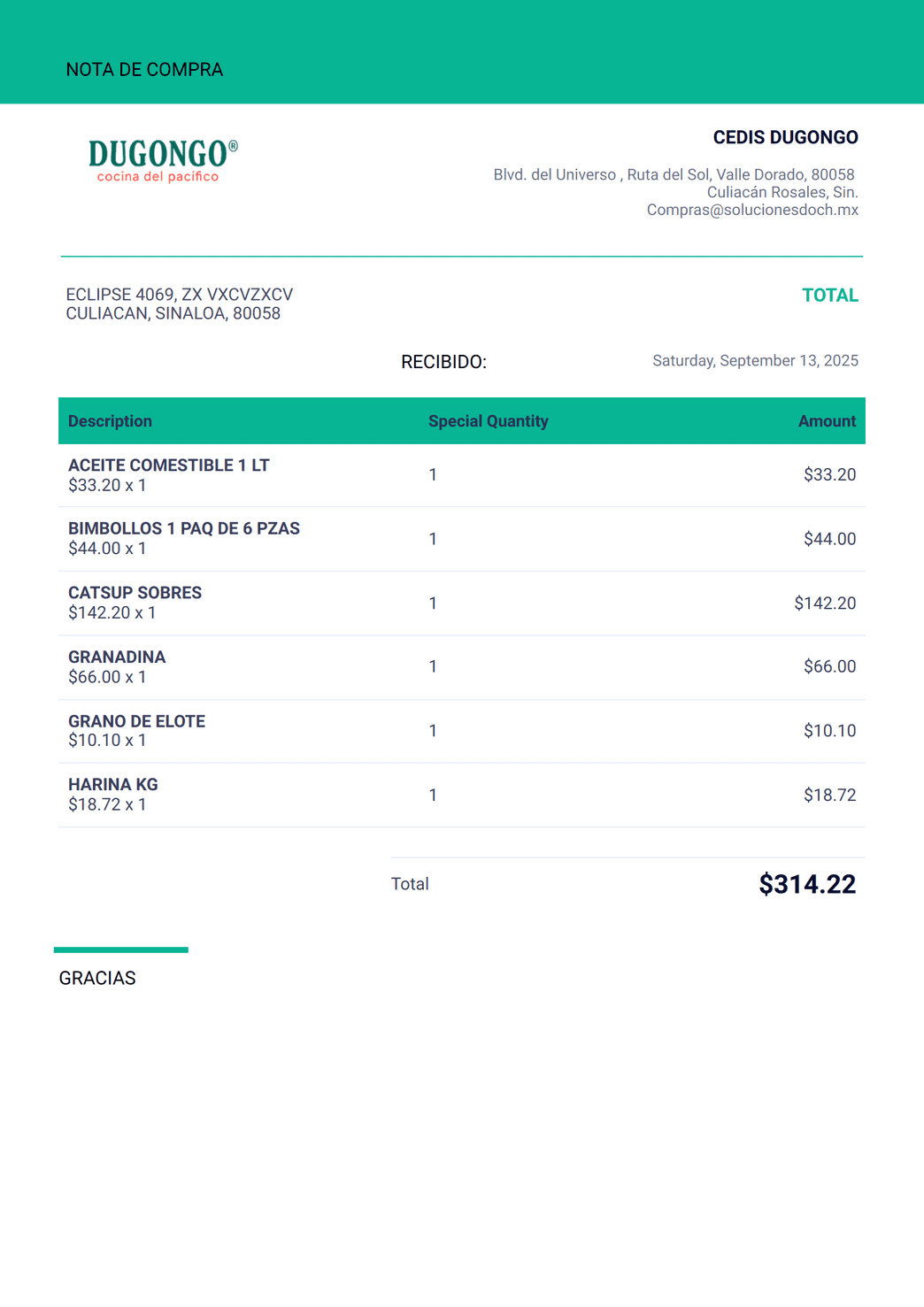Click the Special Quantity column header

[489, 421]
